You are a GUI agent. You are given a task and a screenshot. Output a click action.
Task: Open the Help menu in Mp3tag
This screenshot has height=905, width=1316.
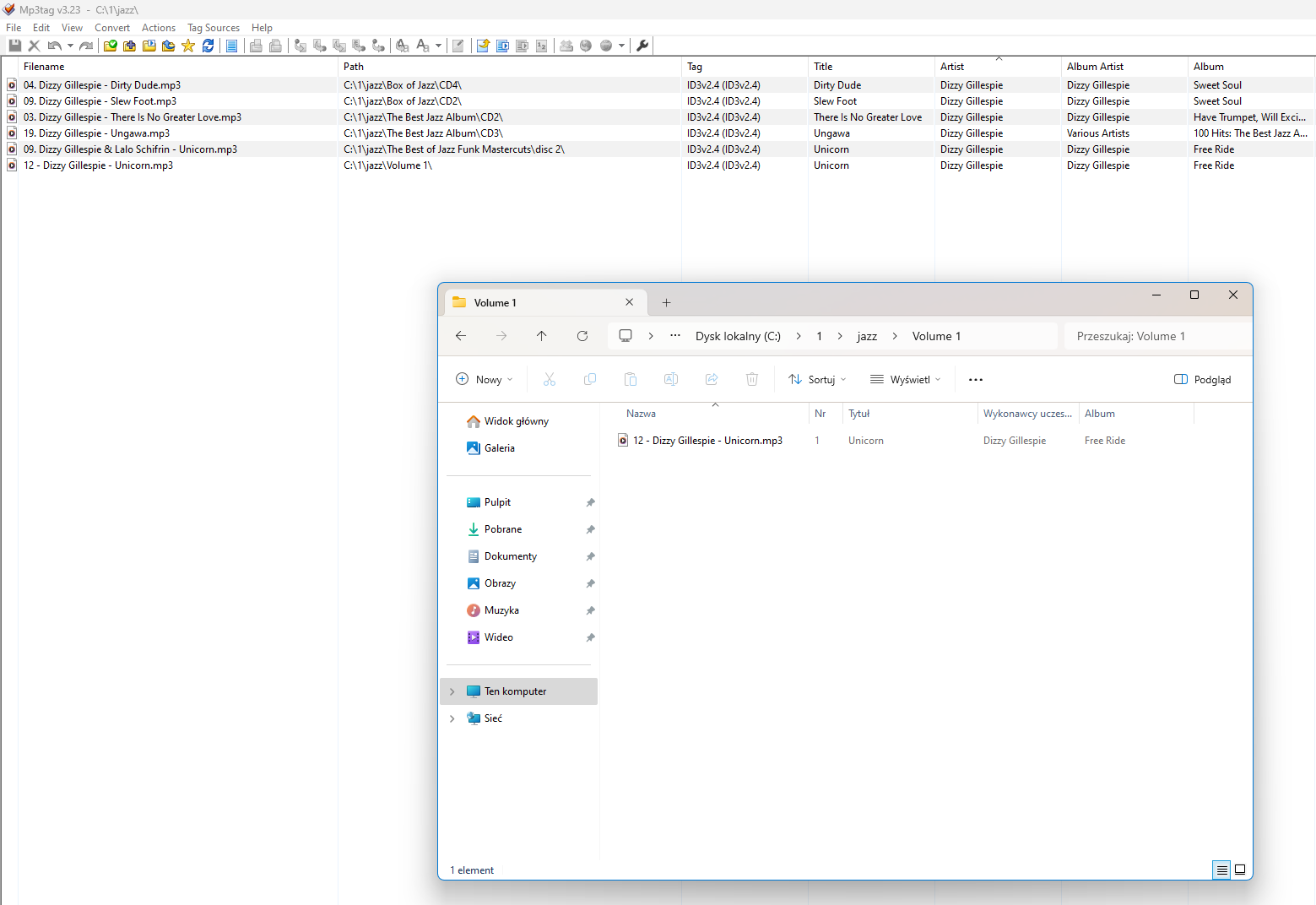pos(262,28)
